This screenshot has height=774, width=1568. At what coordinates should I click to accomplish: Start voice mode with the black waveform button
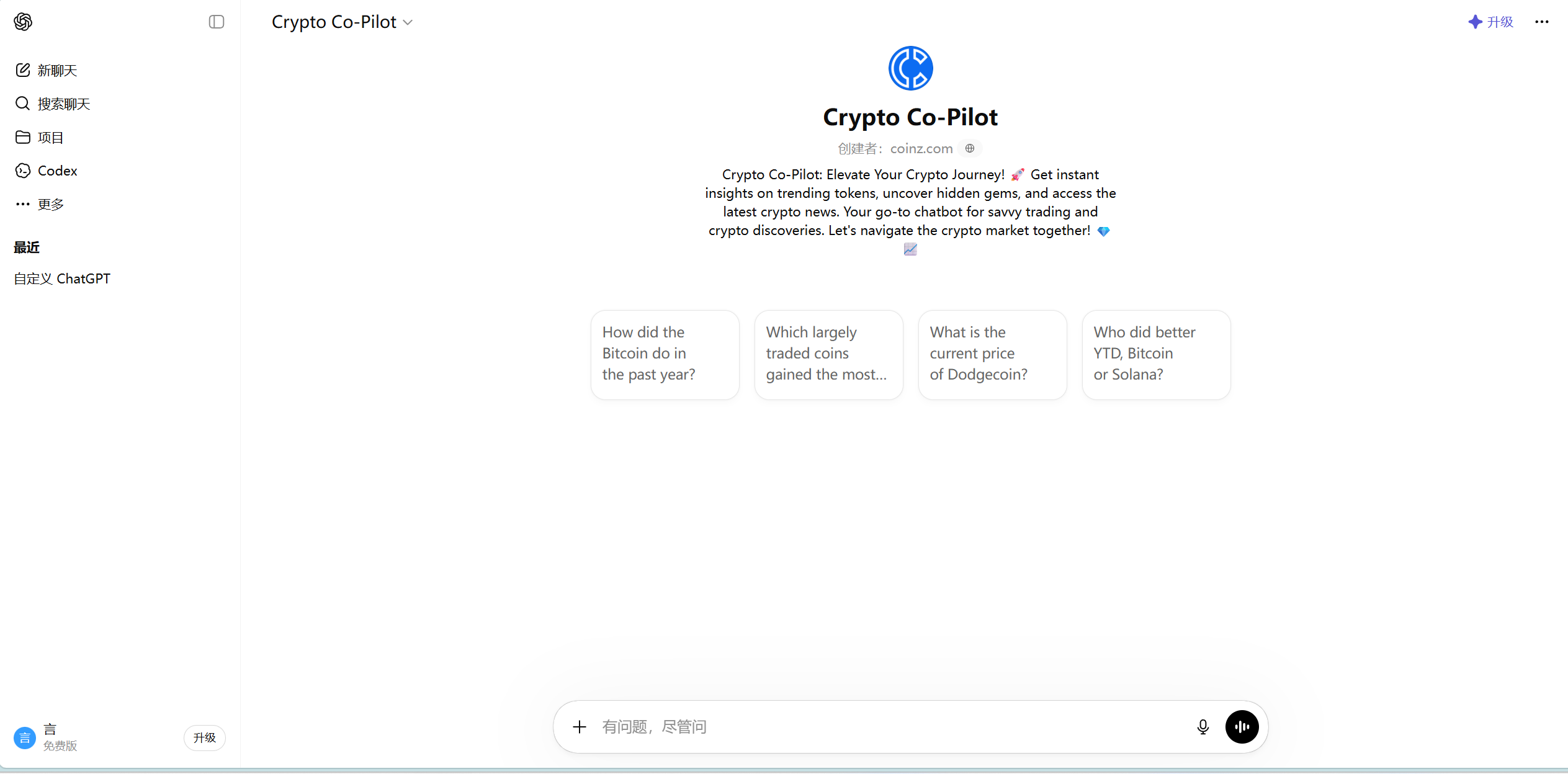[x=1242, y=727]
